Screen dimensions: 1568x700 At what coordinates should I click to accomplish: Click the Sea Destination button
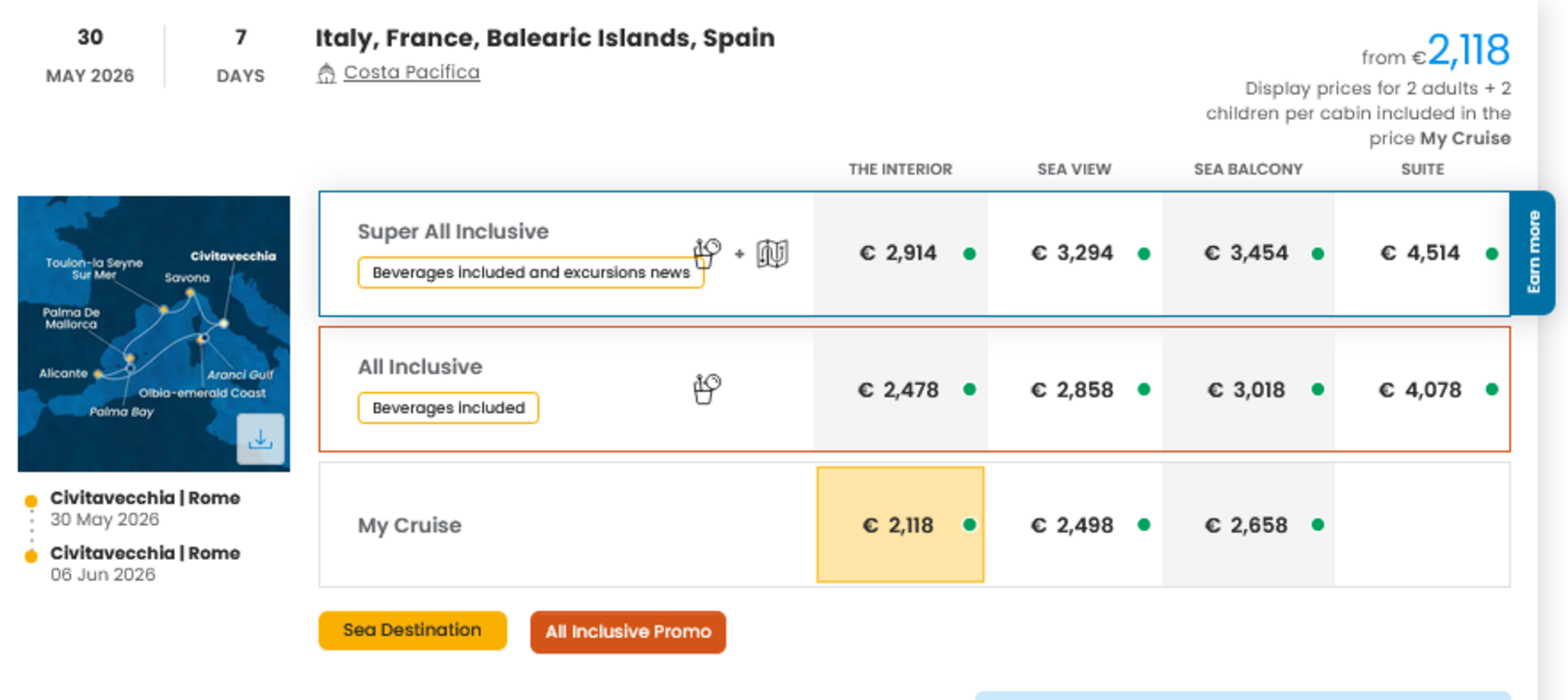click(x=412, y=631)
